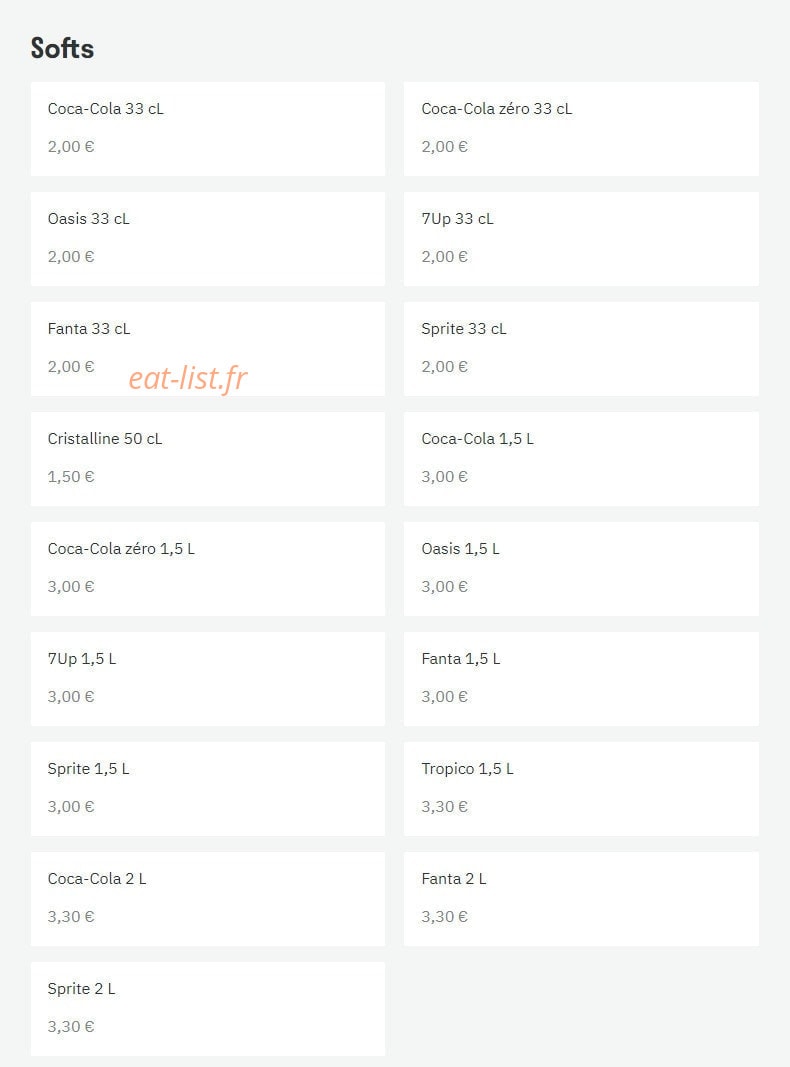This screenshot has height=1067, width=790.
Task: Pick Coca-Cola zéro 1,5 L item
Action: (208, 569)
